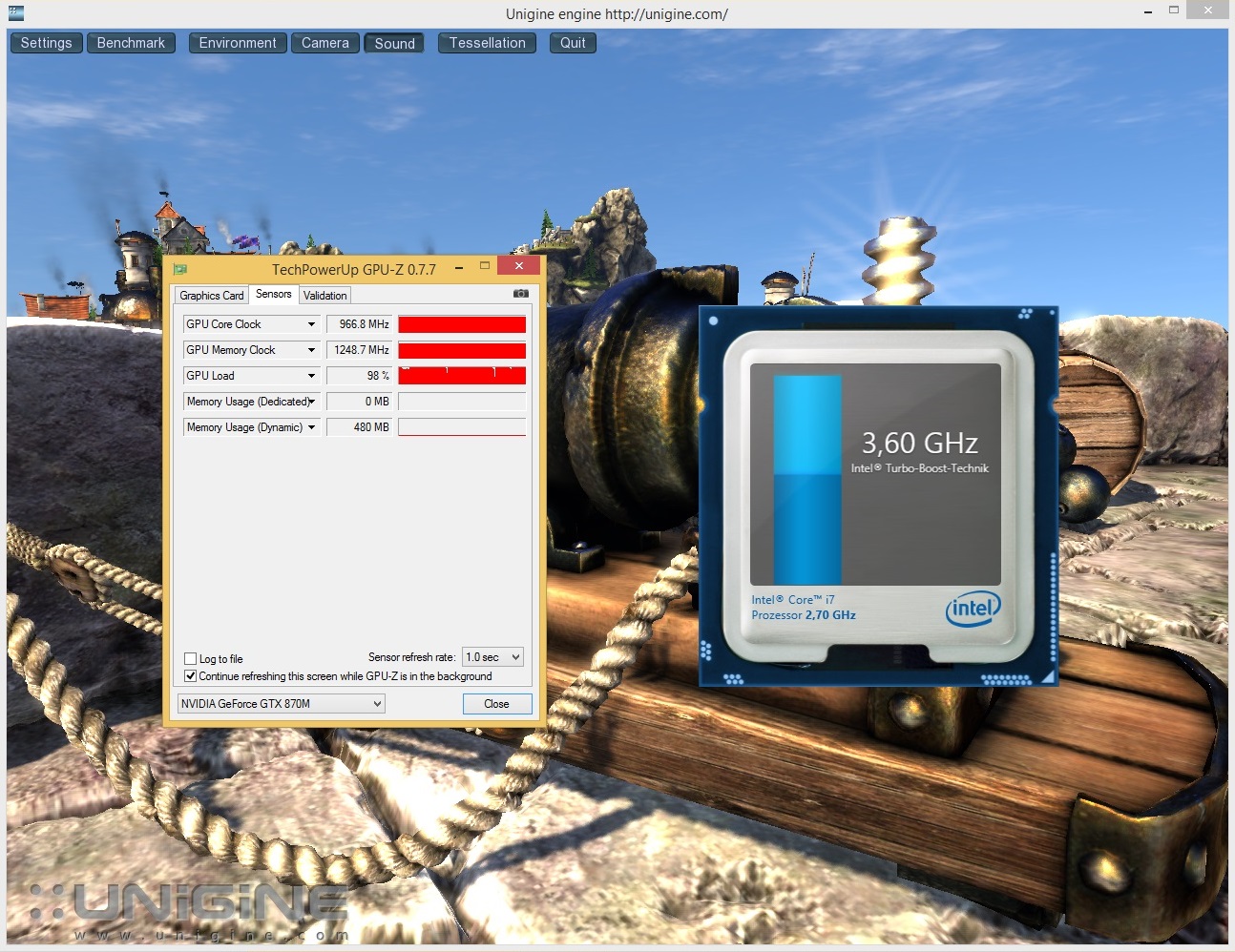This screenshot has width=1235, height=952.
Task: Click the Prozessor 2,70 GHz label
Action: [x=804, y=615]
